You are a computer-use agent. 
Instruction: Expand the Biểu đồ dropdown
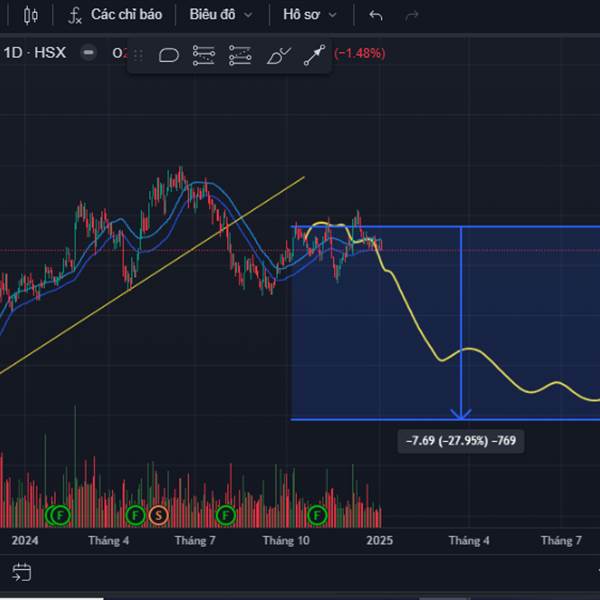(221, 15)
